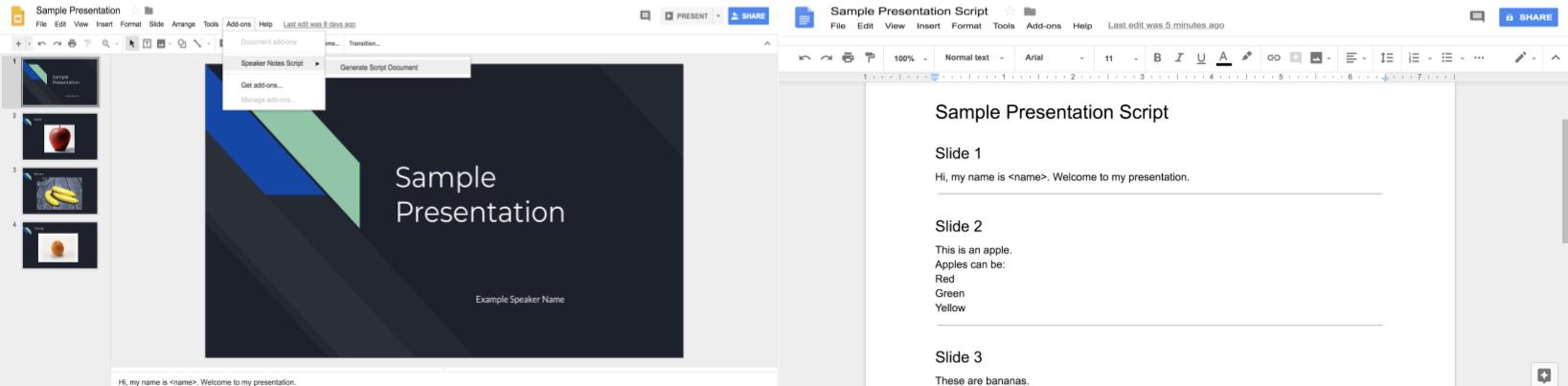Screen dimensions: 1568x386
Task: Toggle Underline formatting
Action: 1201,57
